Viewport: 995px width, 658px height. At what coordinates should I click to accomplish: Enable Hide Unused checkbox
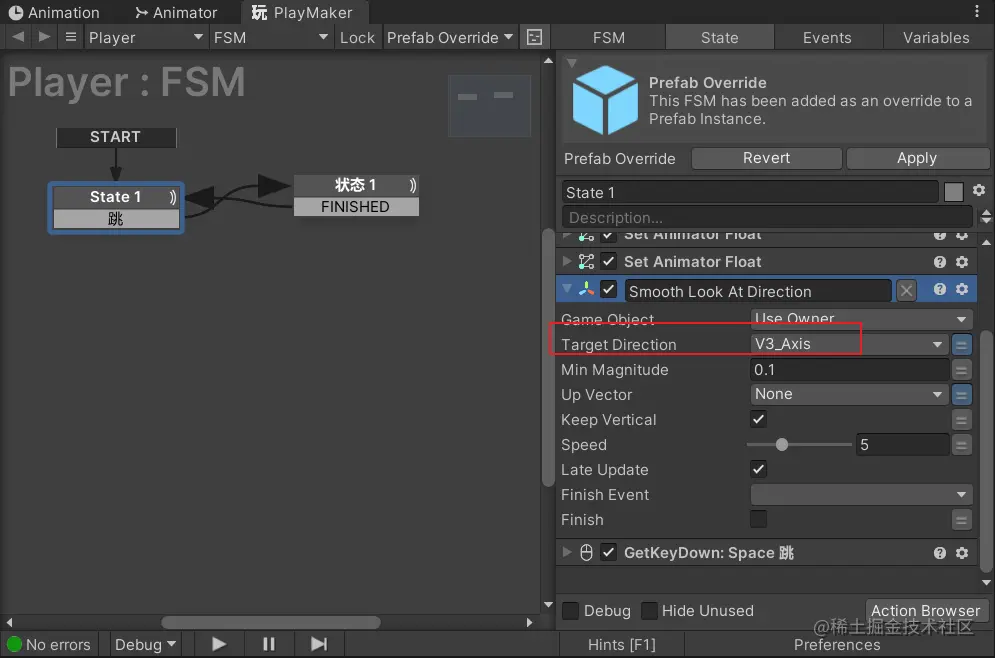(649, 610)
